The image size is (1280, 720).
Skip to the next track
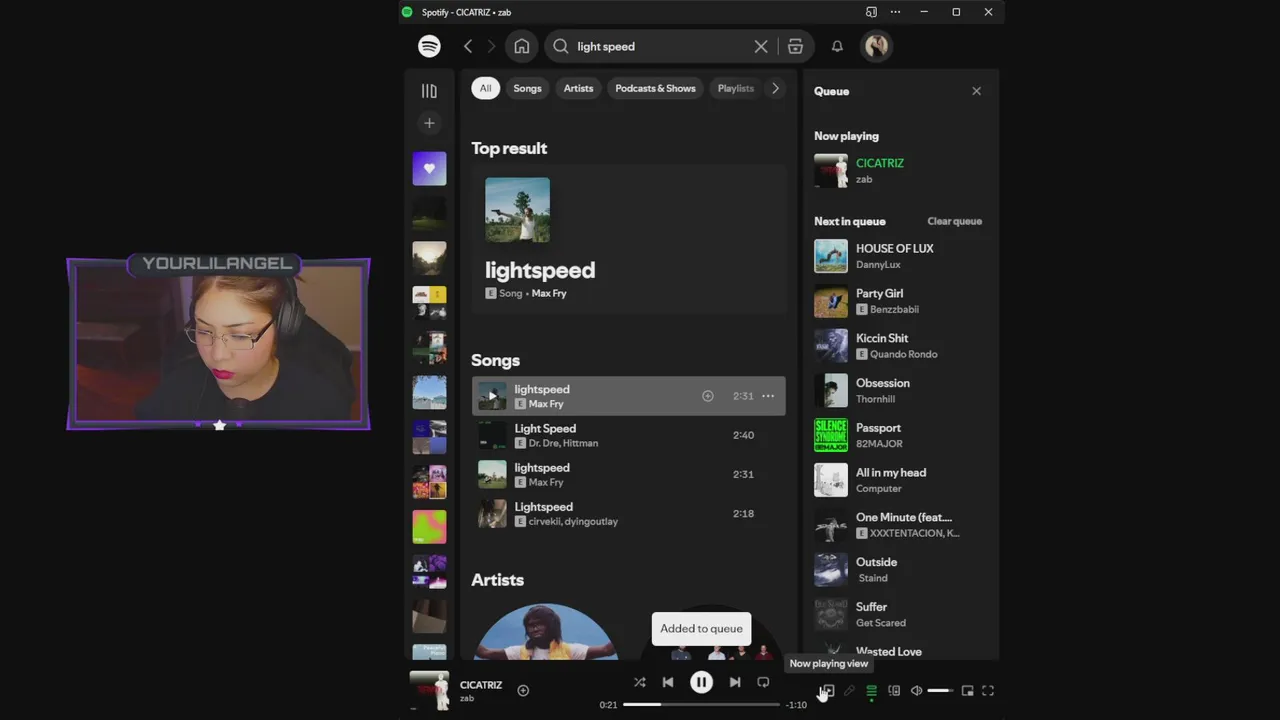(x=735, y=682)
